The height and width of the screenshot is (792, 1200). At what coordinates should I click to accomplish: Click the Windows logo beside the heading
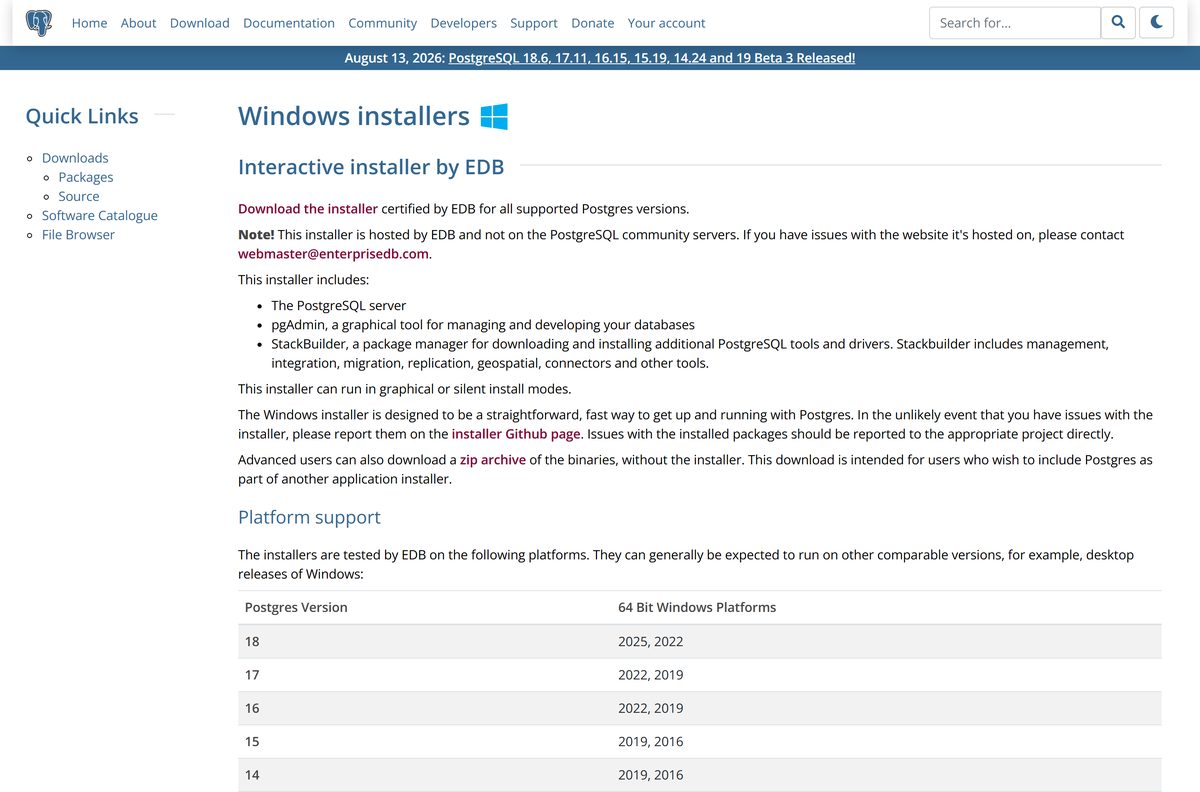point(494,116)
